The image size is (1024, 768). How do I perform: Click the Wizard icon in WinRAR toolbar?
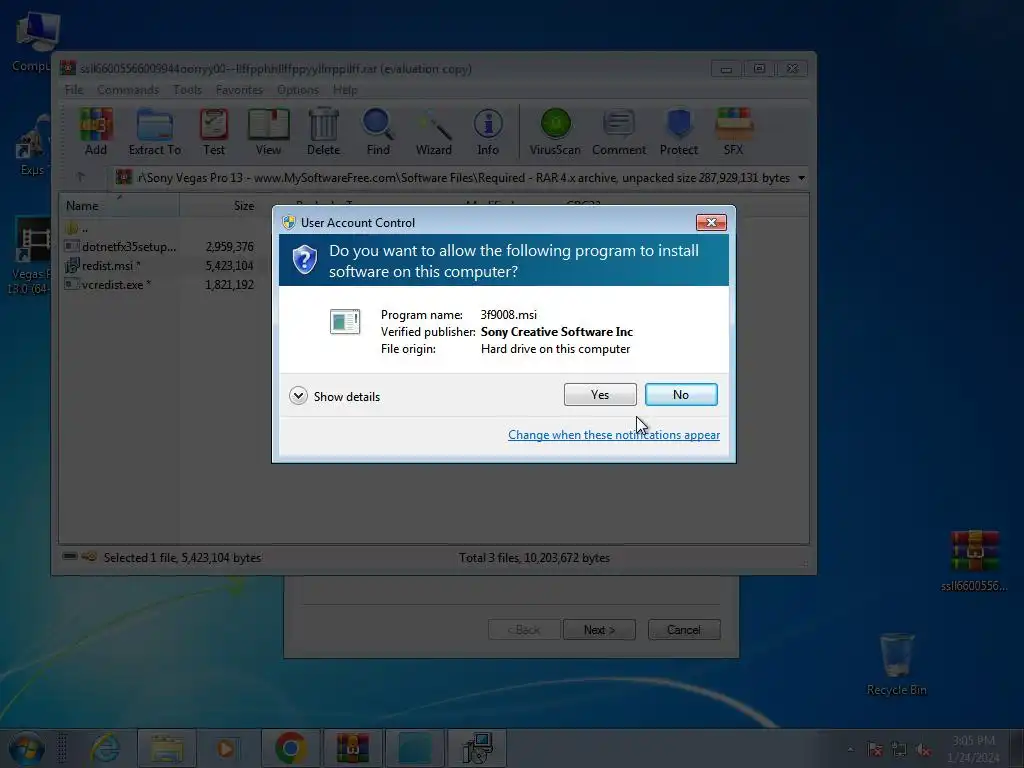(434, 132)
